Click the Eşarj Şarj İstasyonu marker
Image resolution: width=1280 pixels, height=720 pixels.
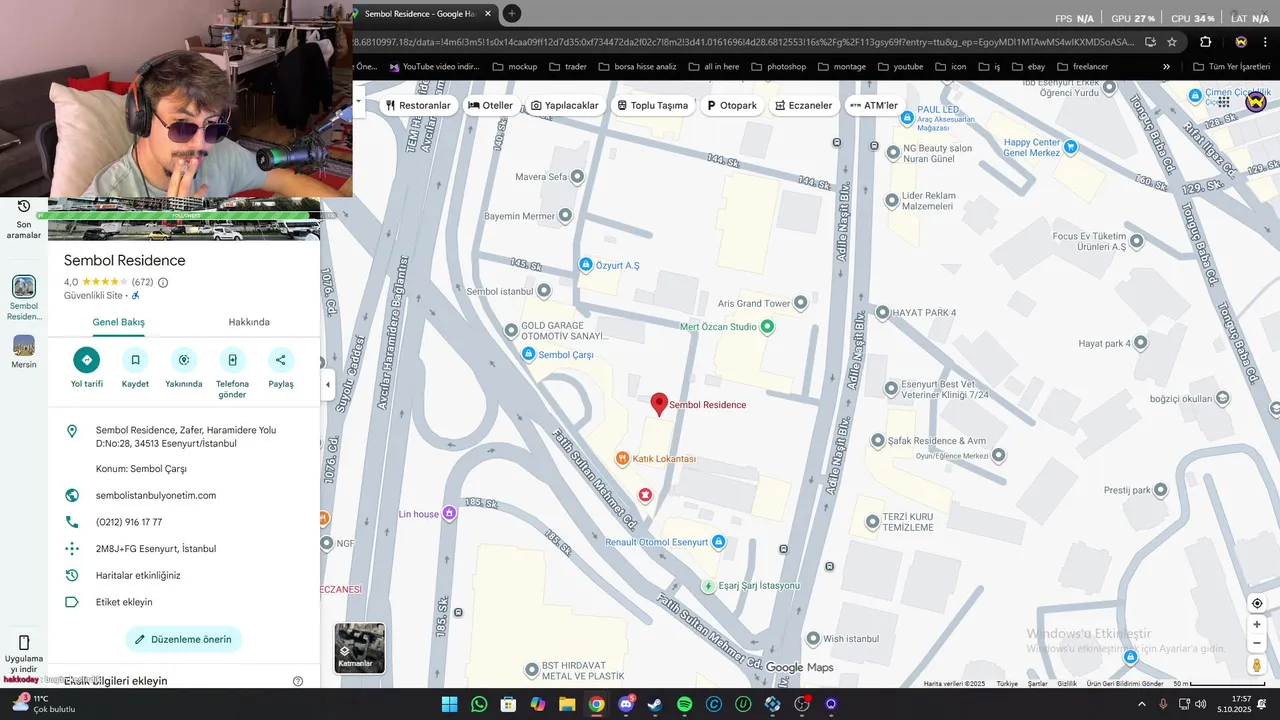[708, 585]
